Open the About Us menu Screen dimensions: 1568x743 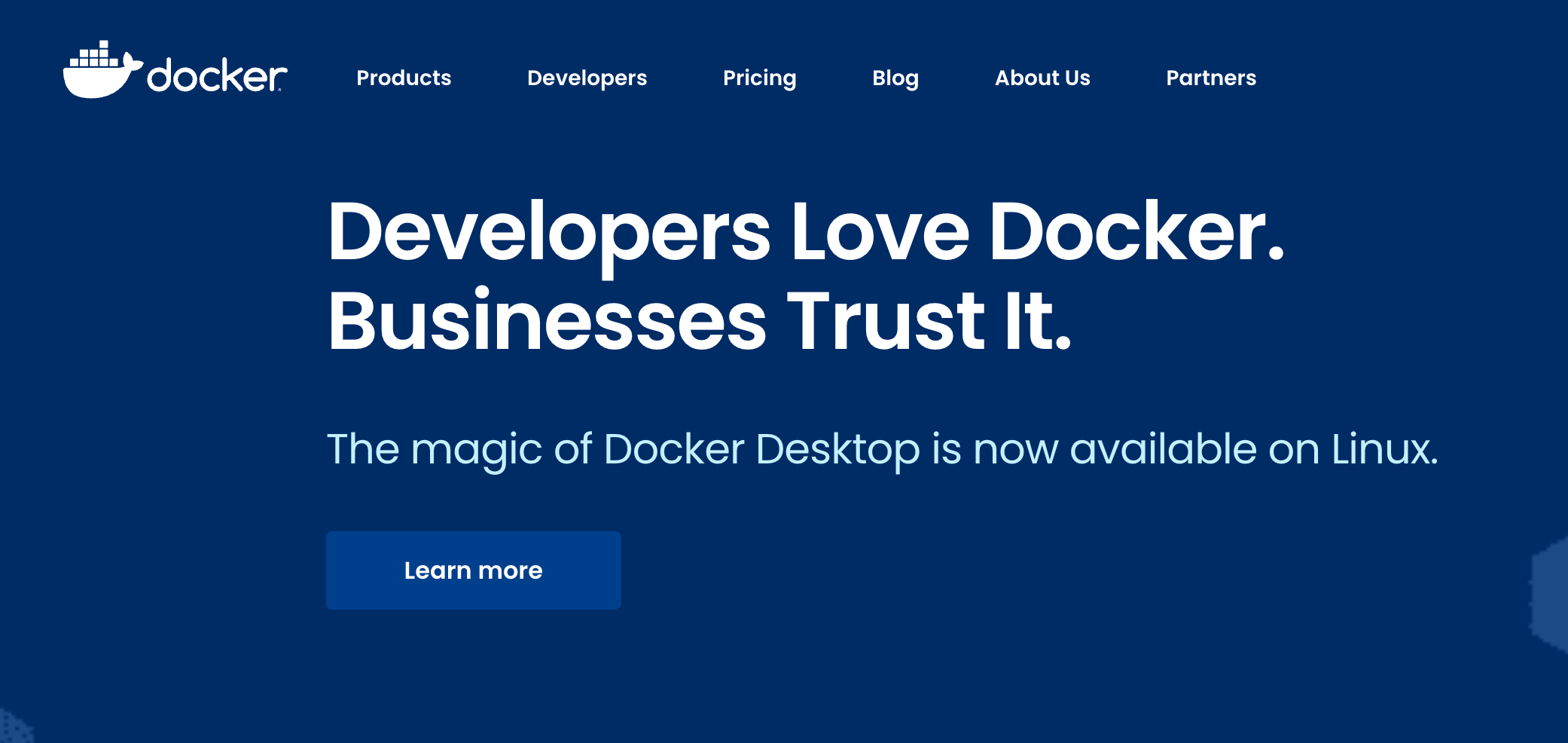tap(1042, 78)
